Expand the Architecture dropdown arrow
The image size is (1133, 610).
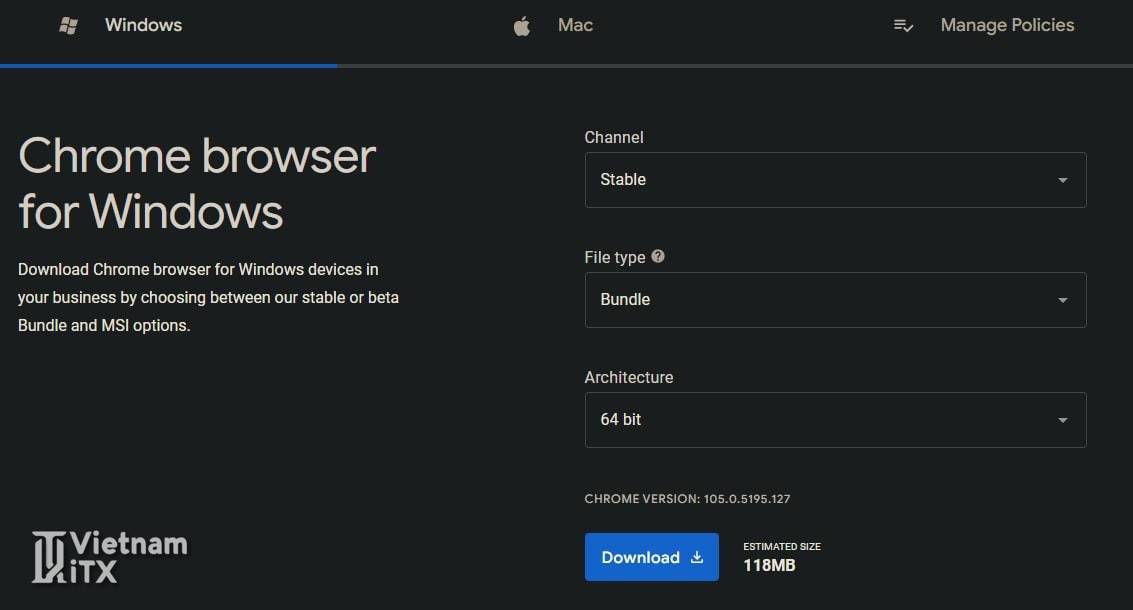coord(1062,420)
